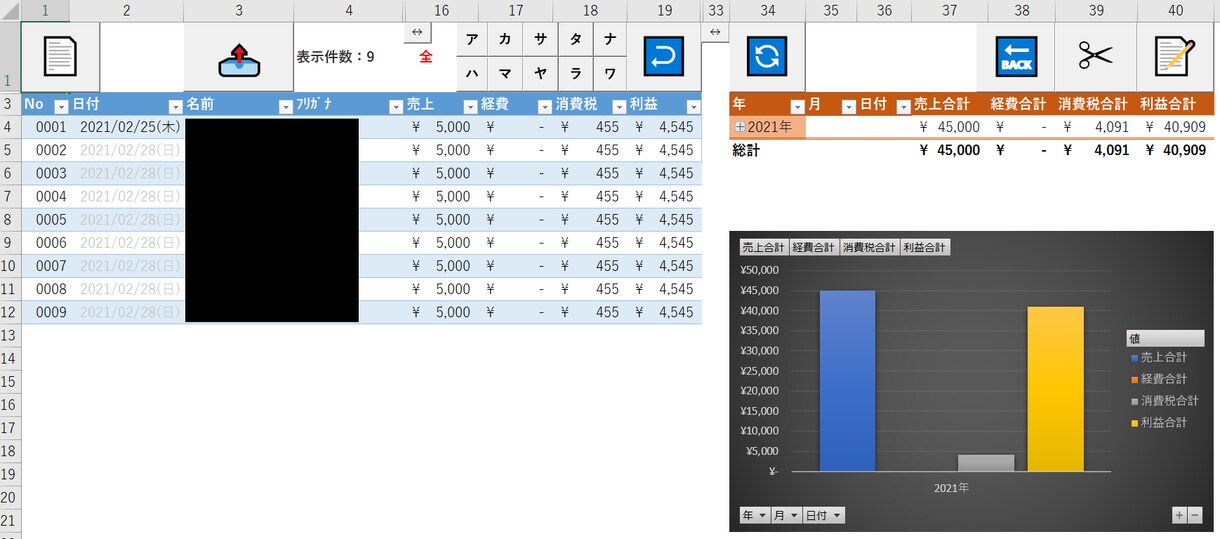Select column header 16
This screenshot has height=539, width=1220.
(441, 11)
